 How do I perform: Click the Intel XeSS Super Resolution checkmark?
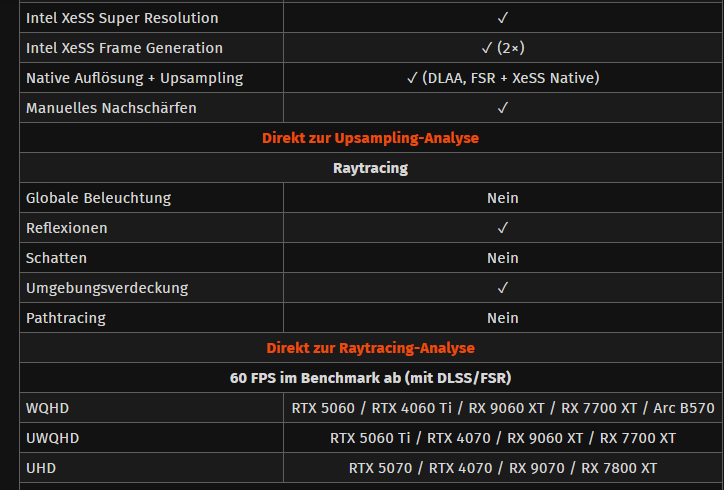pyautogui.click(x=502, y=18)
